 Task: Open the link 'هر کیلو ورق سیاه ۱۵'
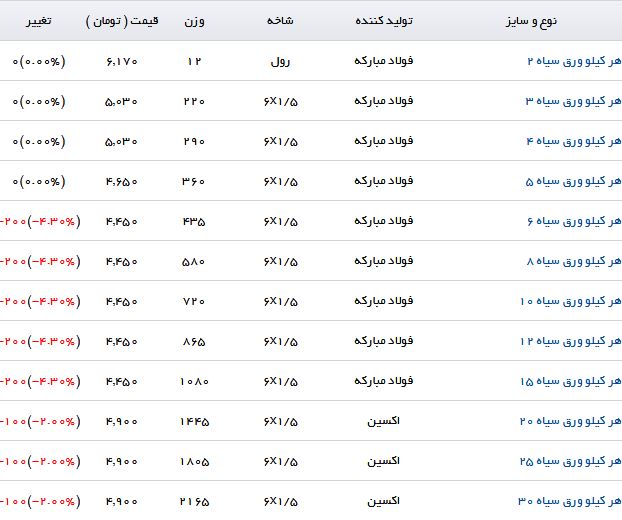point(571,381)
